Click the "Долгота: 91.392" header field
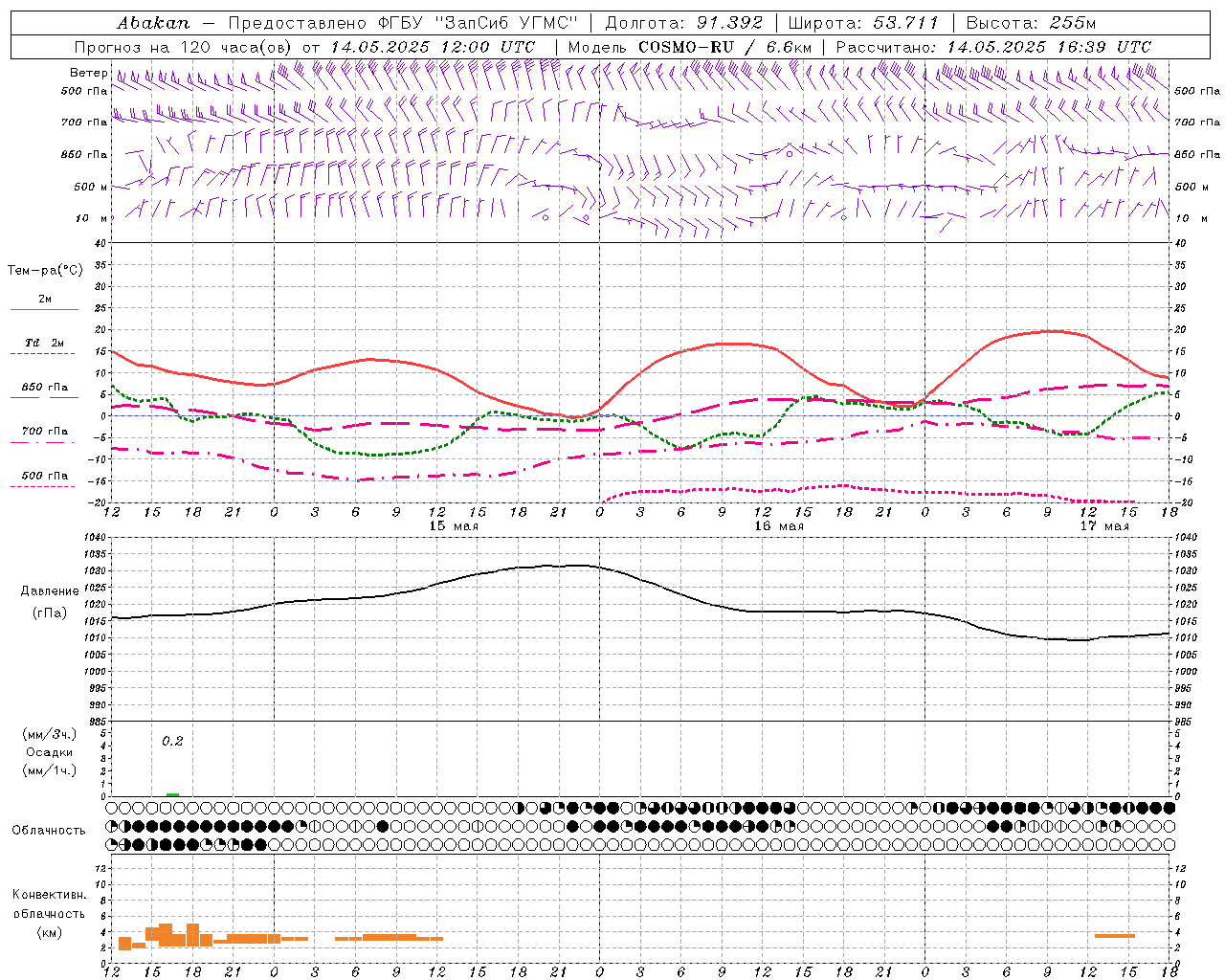 click(684, 23)
